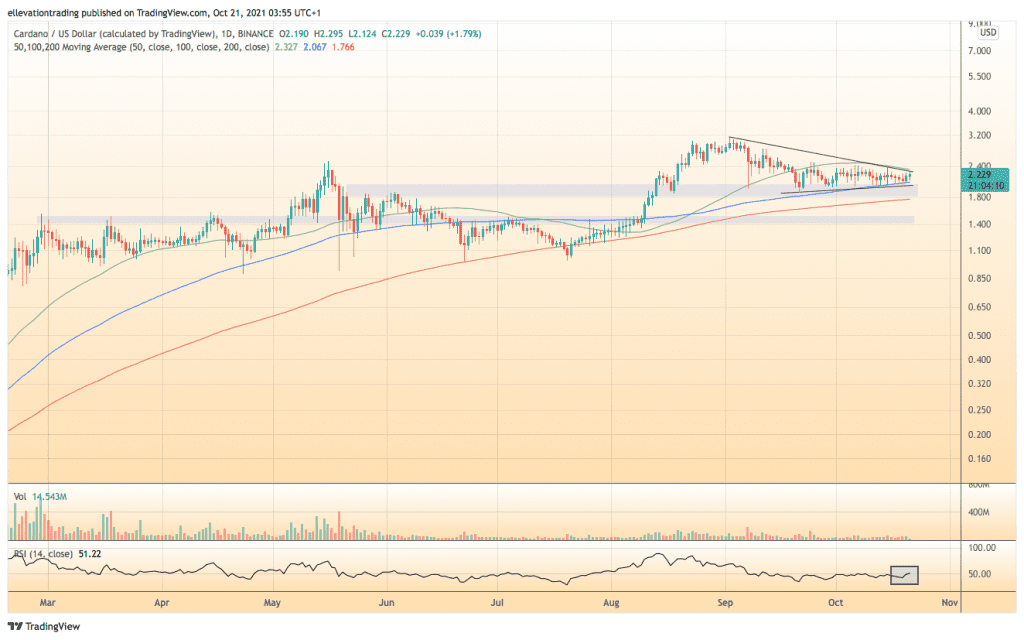Click the 1.800 price scale label
This screenshot has height=640, width=1024.
979,197
